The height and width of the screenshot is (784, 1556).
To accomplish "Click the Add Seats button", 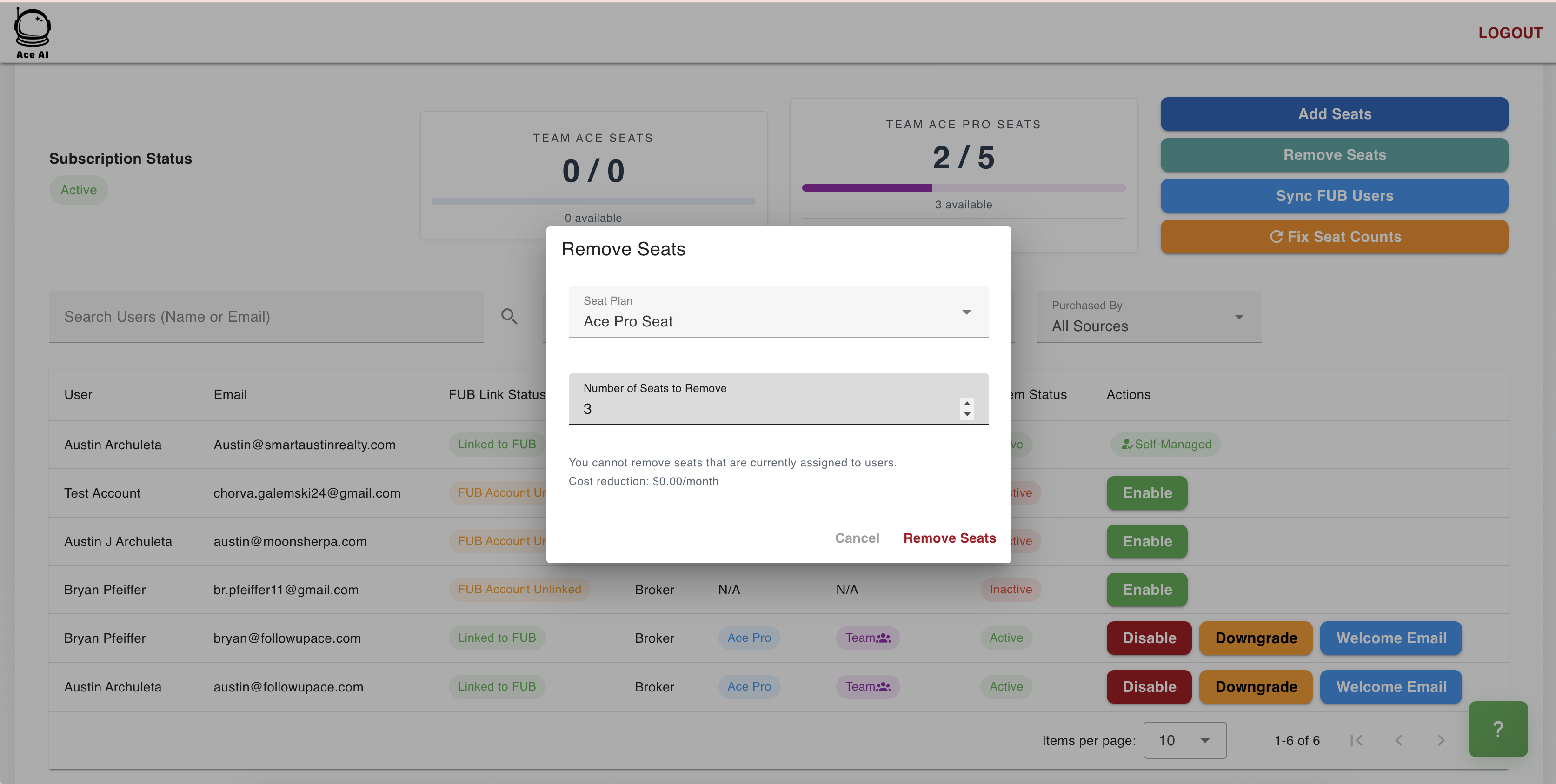I will coord(1334,114).
